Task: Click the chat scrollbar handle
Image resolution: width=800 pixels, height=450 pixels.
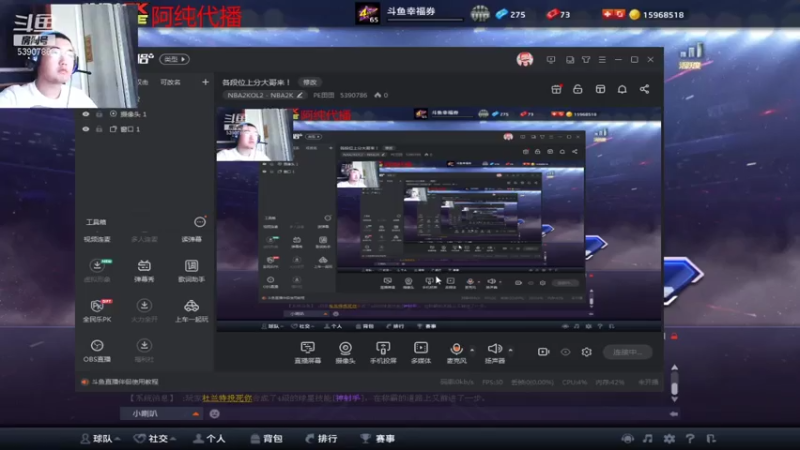Action: tap(674, 388)
